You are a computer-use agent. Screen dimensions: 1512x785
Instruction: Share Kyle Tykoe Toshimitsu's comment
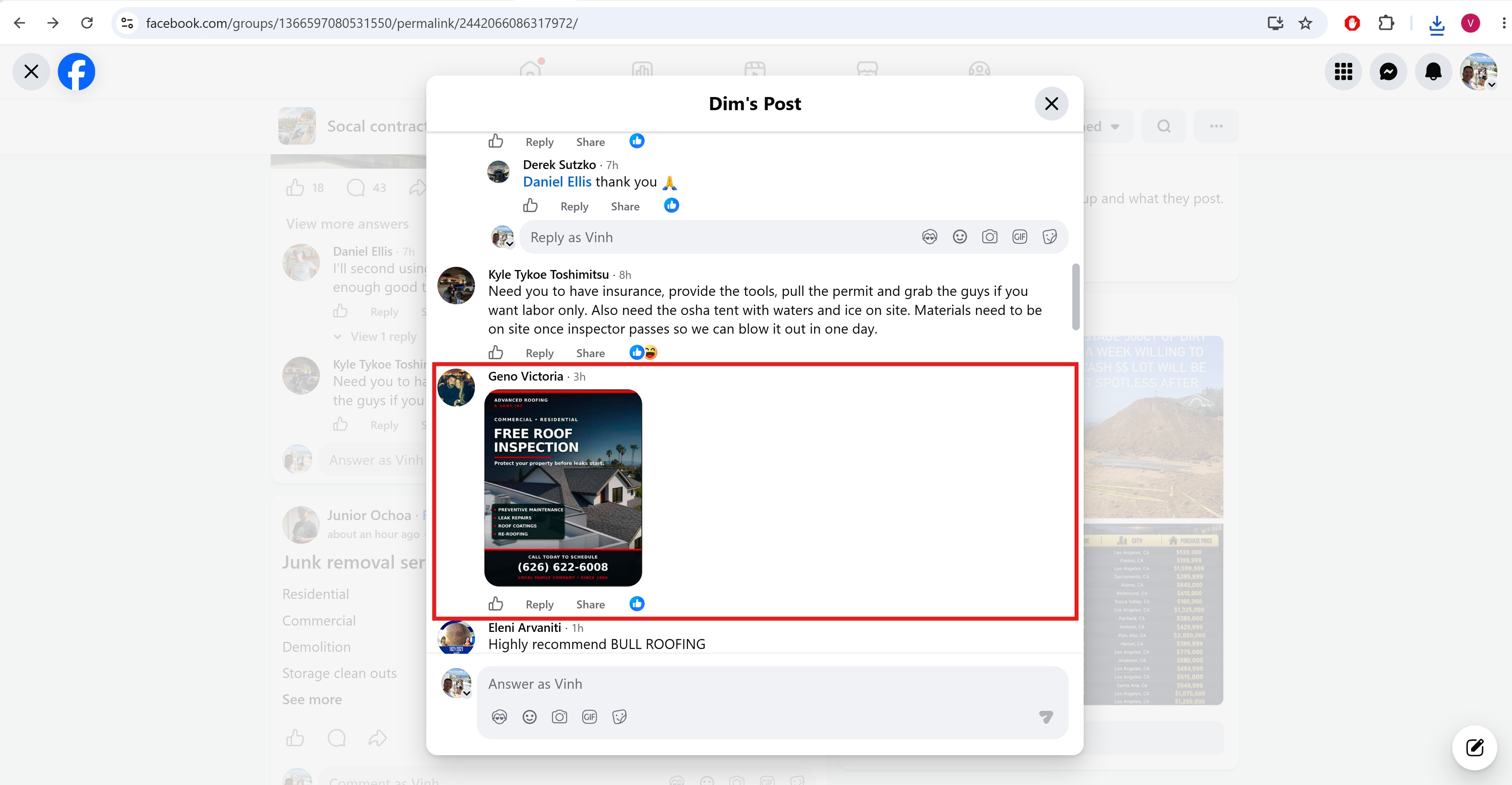point(591,353)
